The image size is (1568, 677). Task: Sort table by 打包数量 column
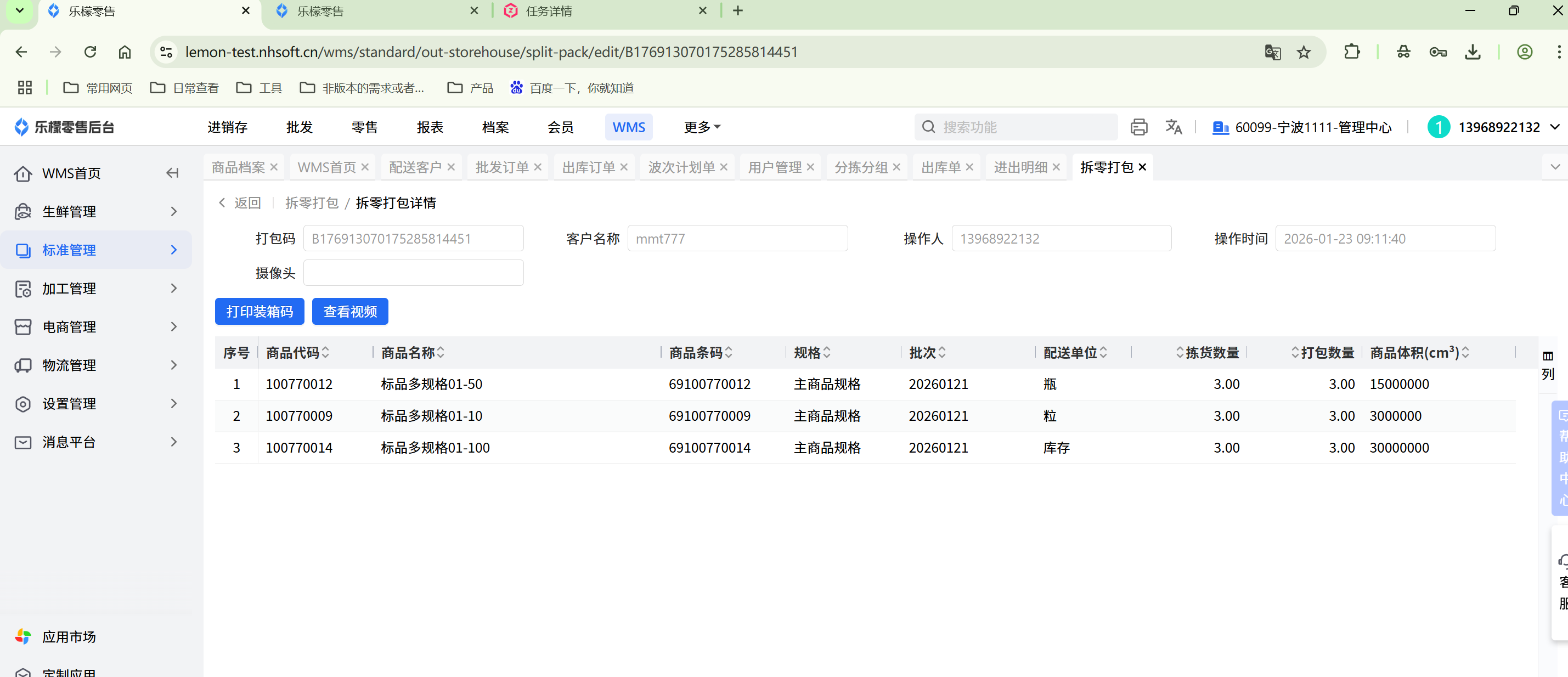click(1295, 353)
